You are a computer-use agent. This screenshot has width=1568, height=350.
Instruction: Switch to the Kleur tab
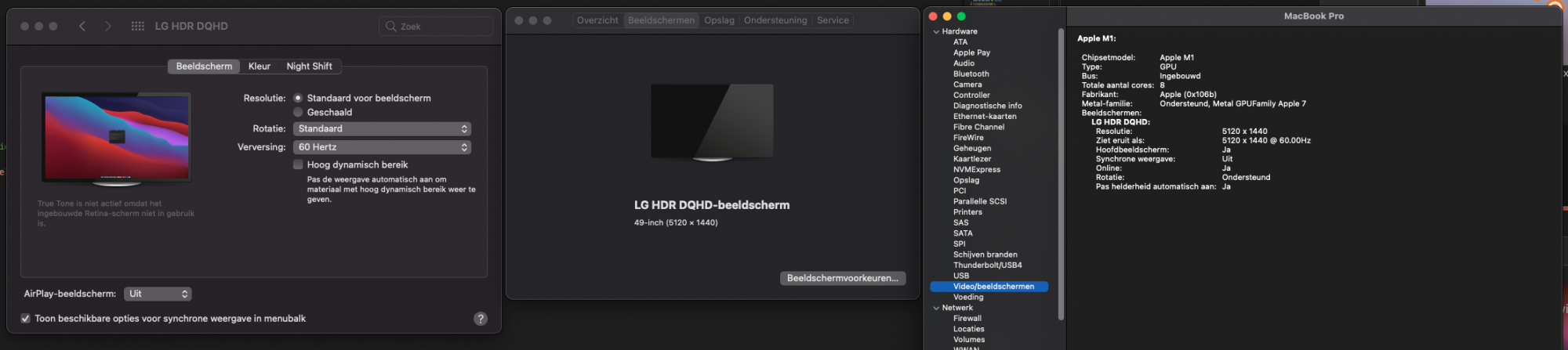(260, 67)
